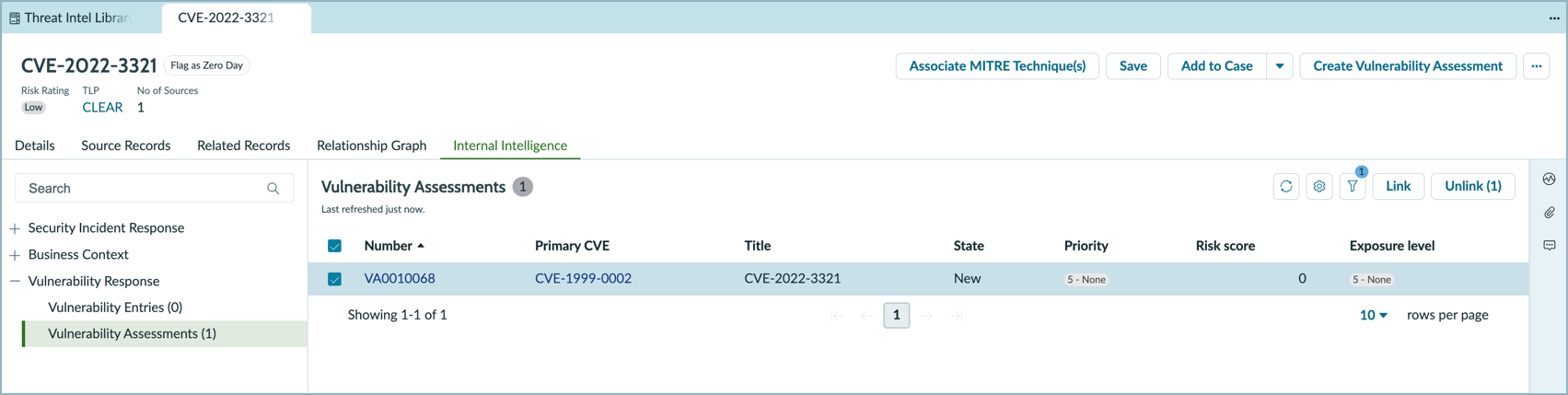Uncheck the VA0010068 row checkbox
The height and width of the screenshot is (395, 1568).
pos(335,279)
